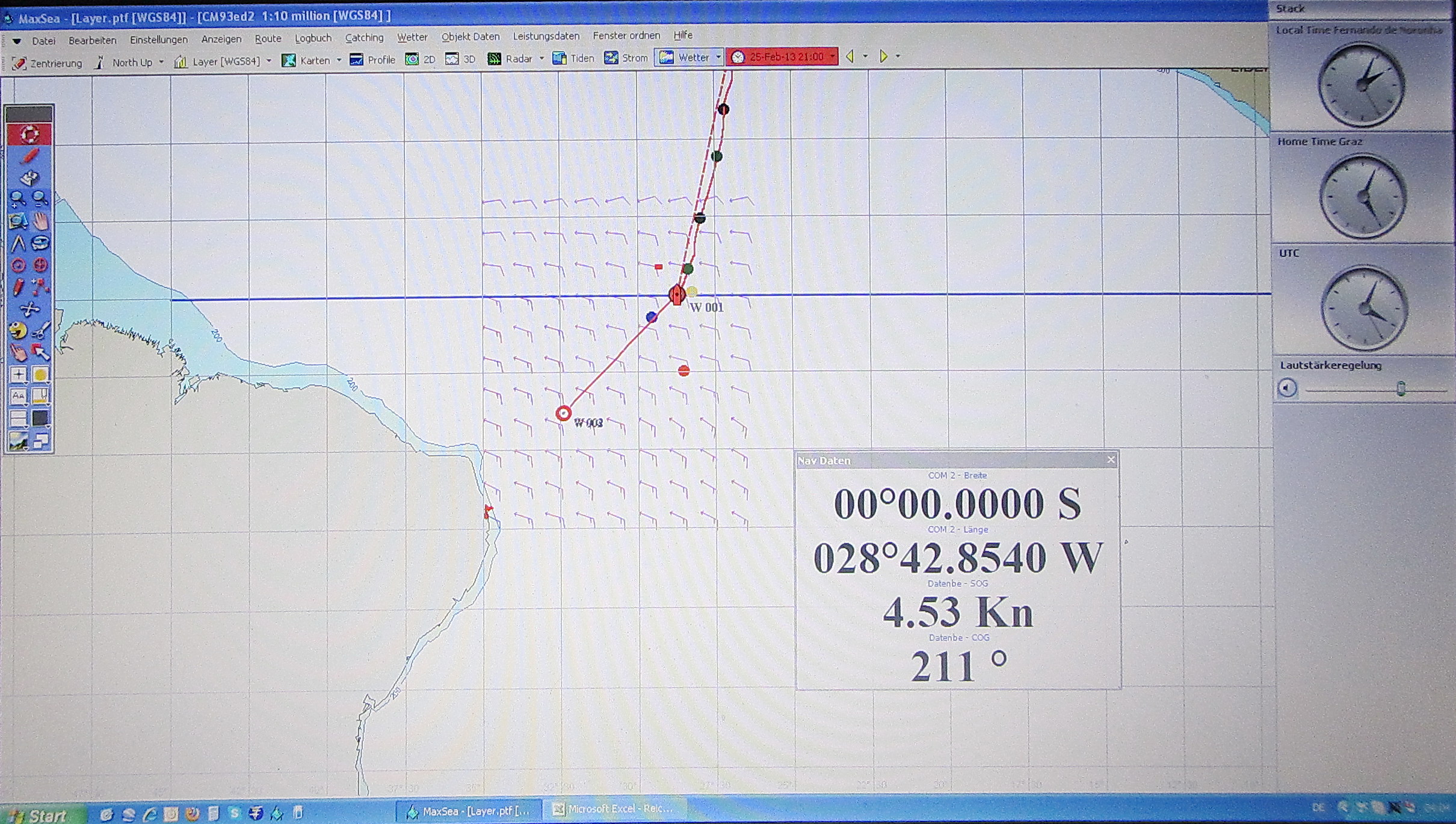Select the arrow pointer selection tool
This screenshot has width=1456, height=824.
tap(40, 352)
